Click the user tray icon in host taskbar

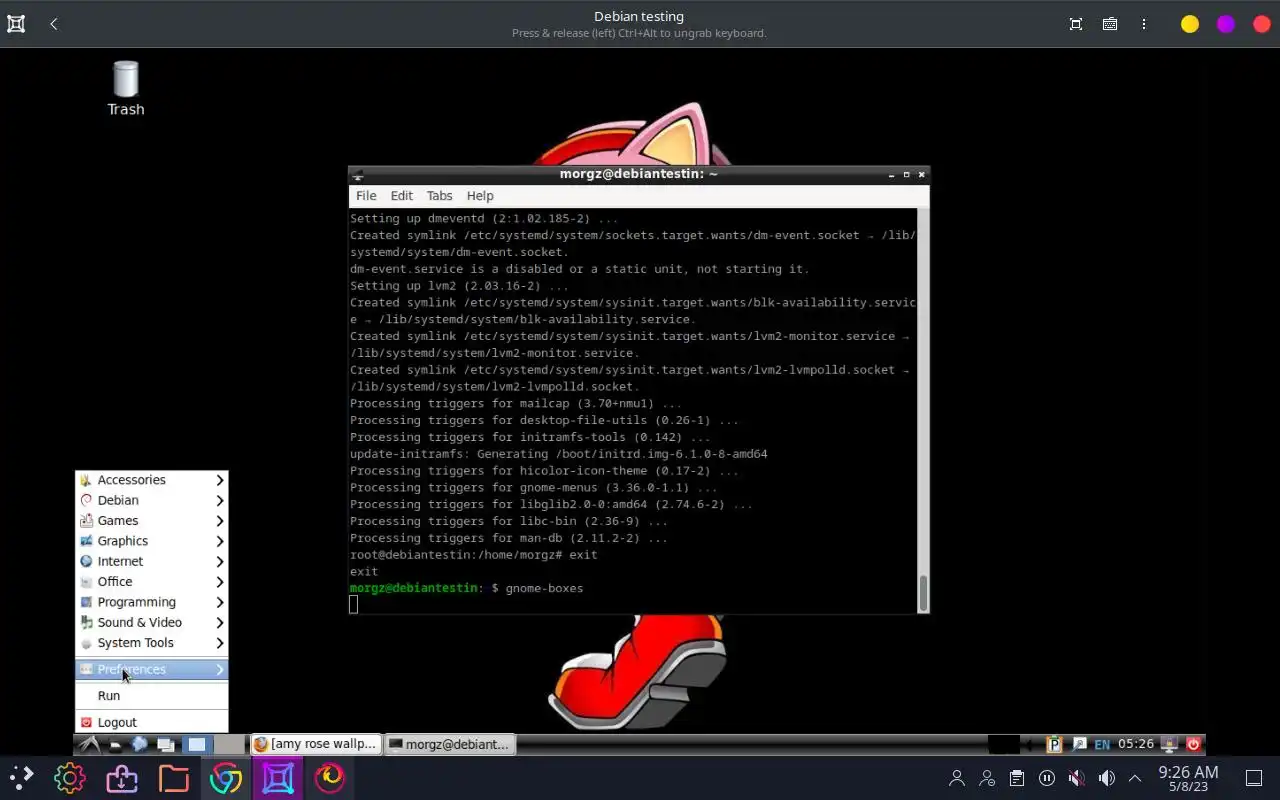[957, 778]
